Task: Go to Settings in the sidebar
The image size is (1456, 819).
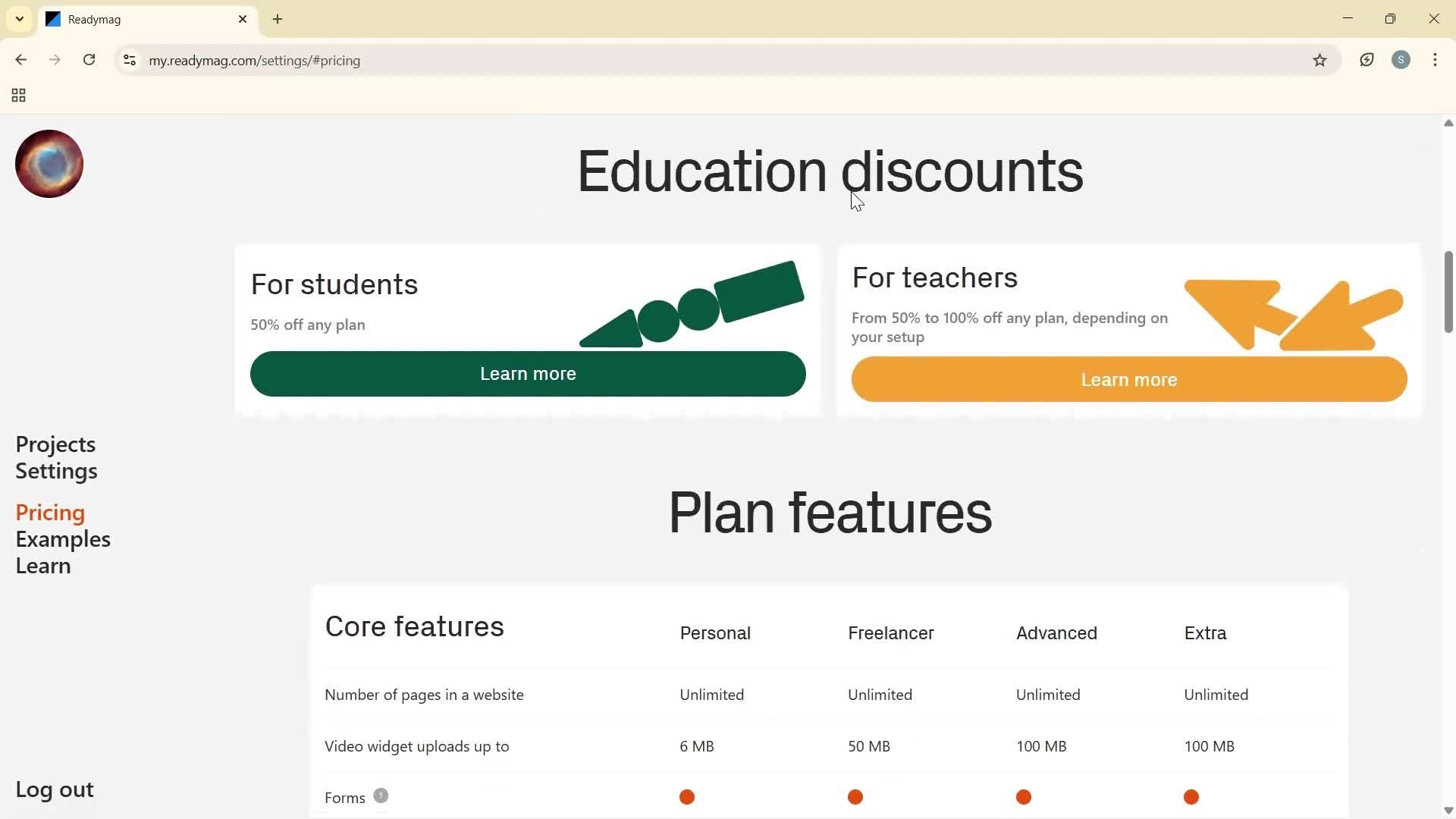Action: point(56,472)
